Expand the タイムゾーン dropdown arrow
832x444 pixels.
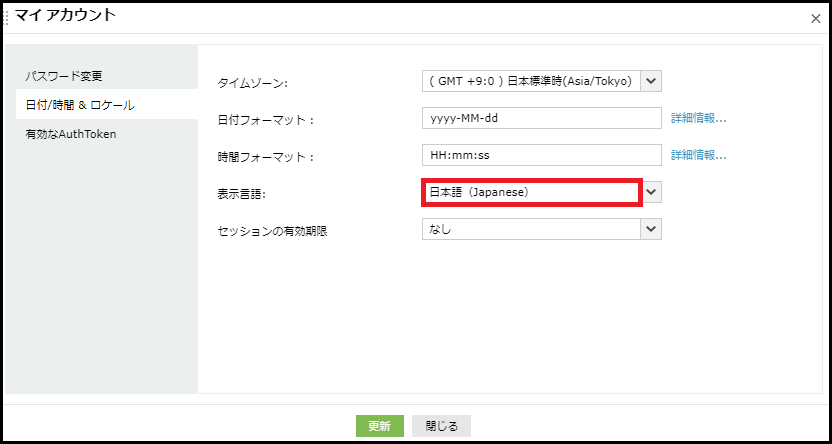(x=651, y=81)
